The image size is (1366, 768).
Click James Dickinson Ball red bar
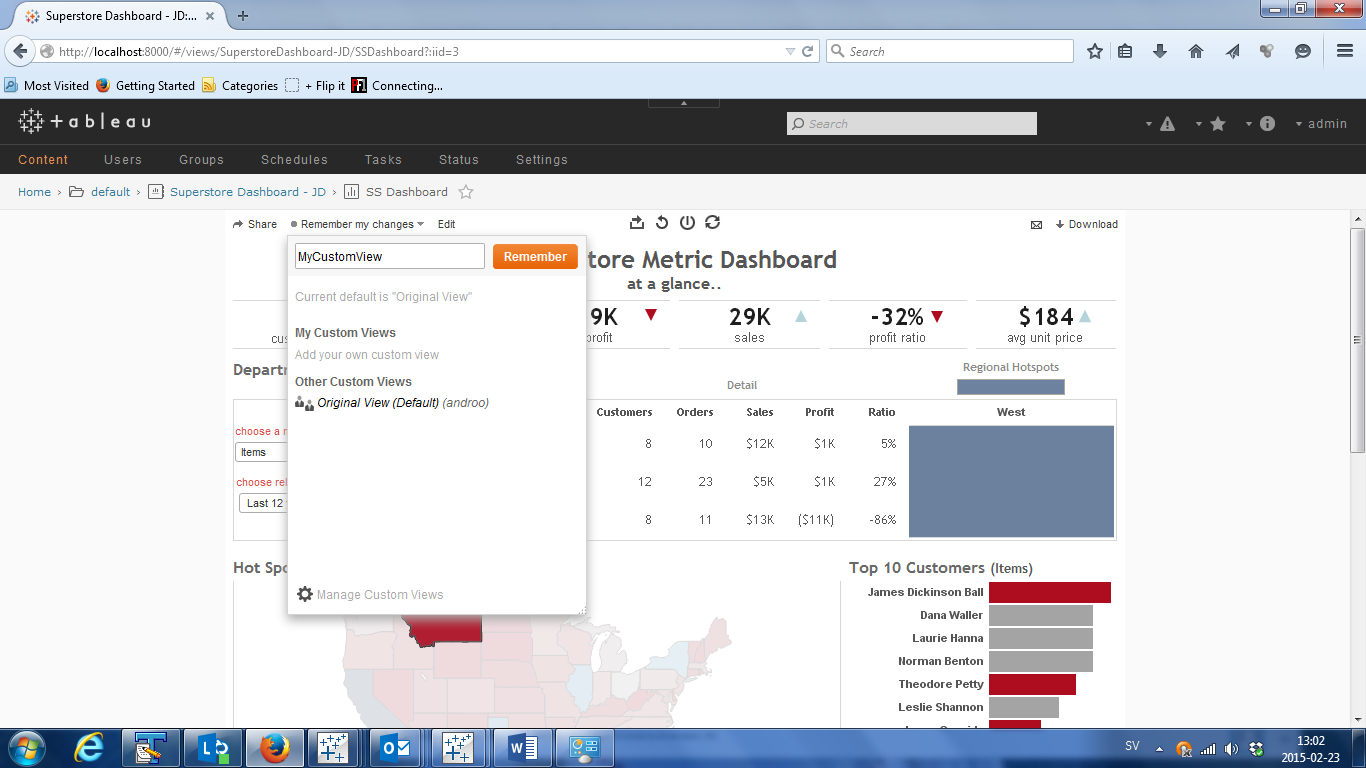pyautogui.click(x=1050, y=592)
